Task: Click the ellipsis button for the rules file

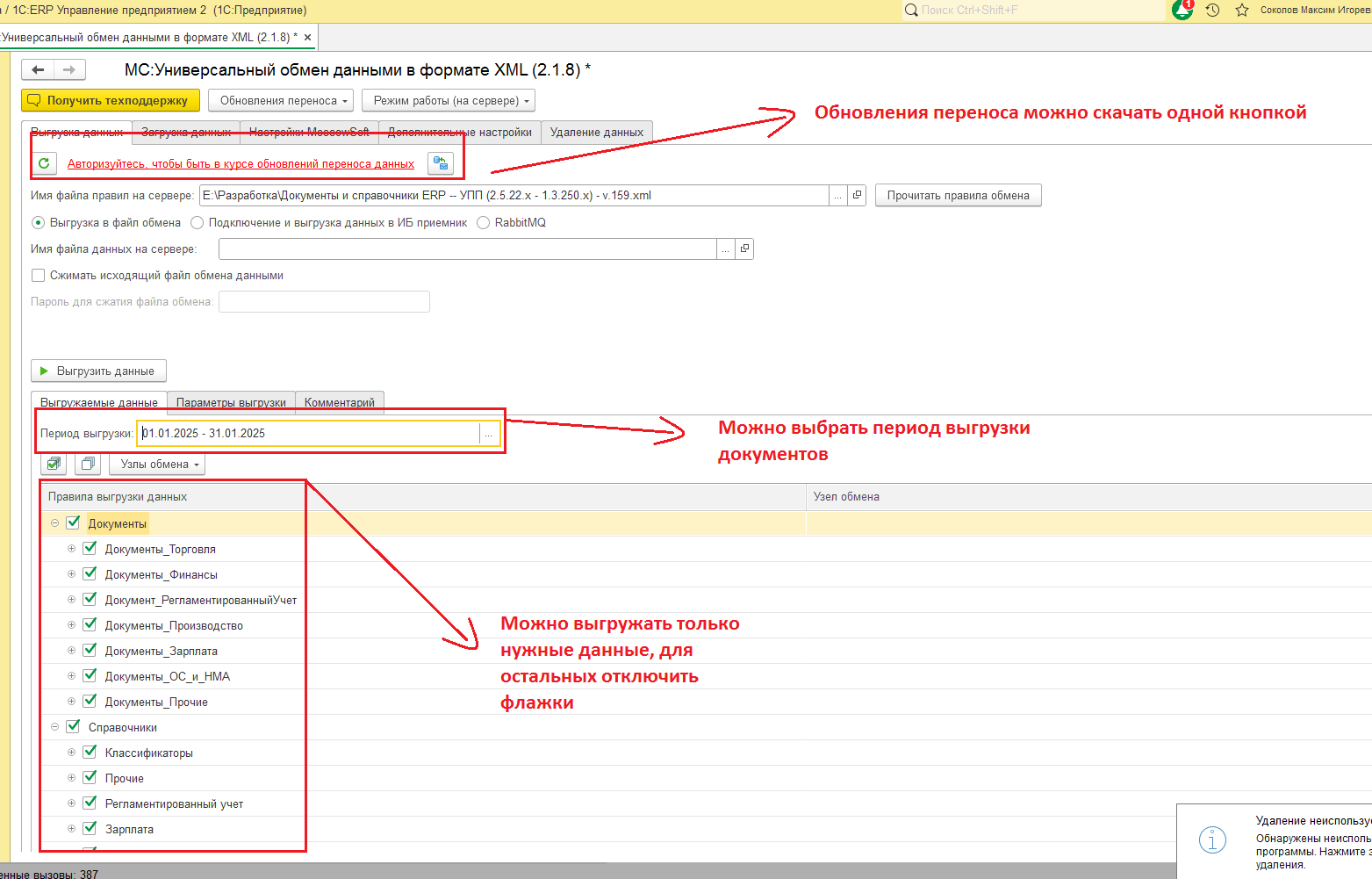Action: (838, 196)
